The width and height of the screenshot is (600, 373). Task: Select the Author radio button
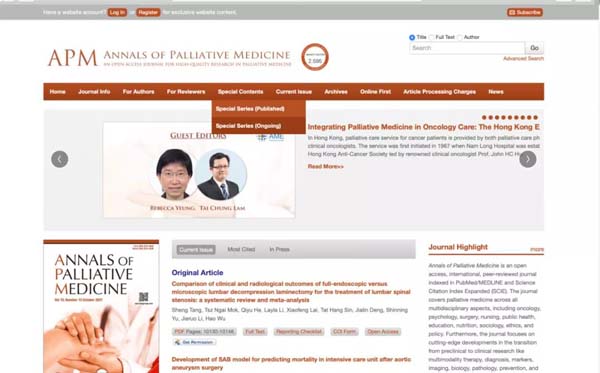coord(460,37)
